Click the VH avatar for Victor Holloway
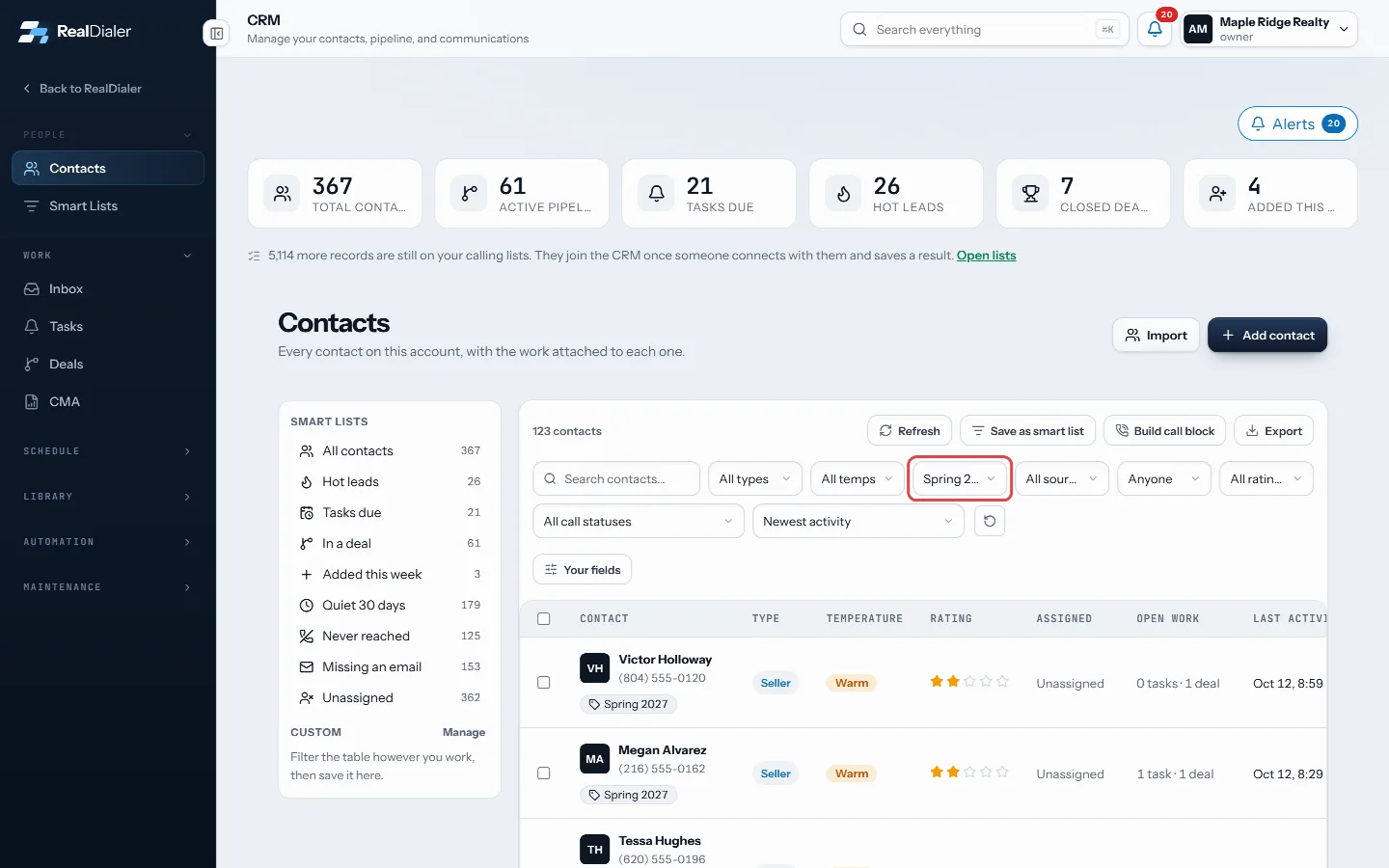The image size is (1389, 868). (x=594, y=668)
